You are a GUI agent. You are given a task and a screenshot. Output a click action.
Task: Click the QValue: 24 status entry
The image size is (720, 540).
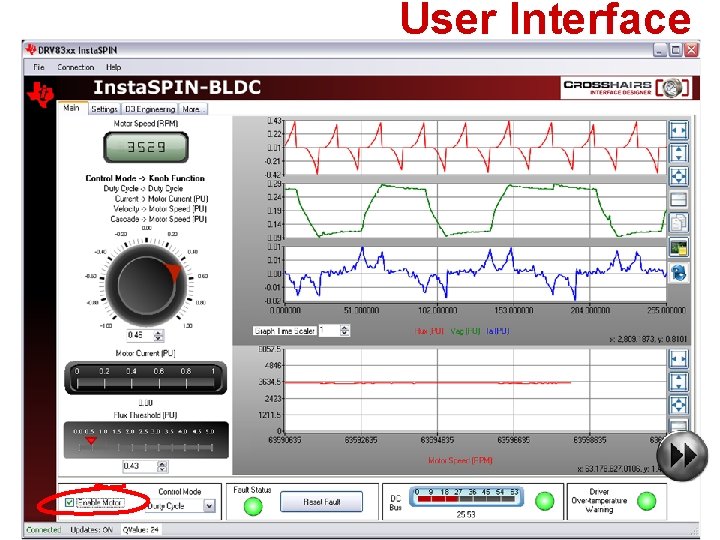pyautogui.click(x=141, y=529)
